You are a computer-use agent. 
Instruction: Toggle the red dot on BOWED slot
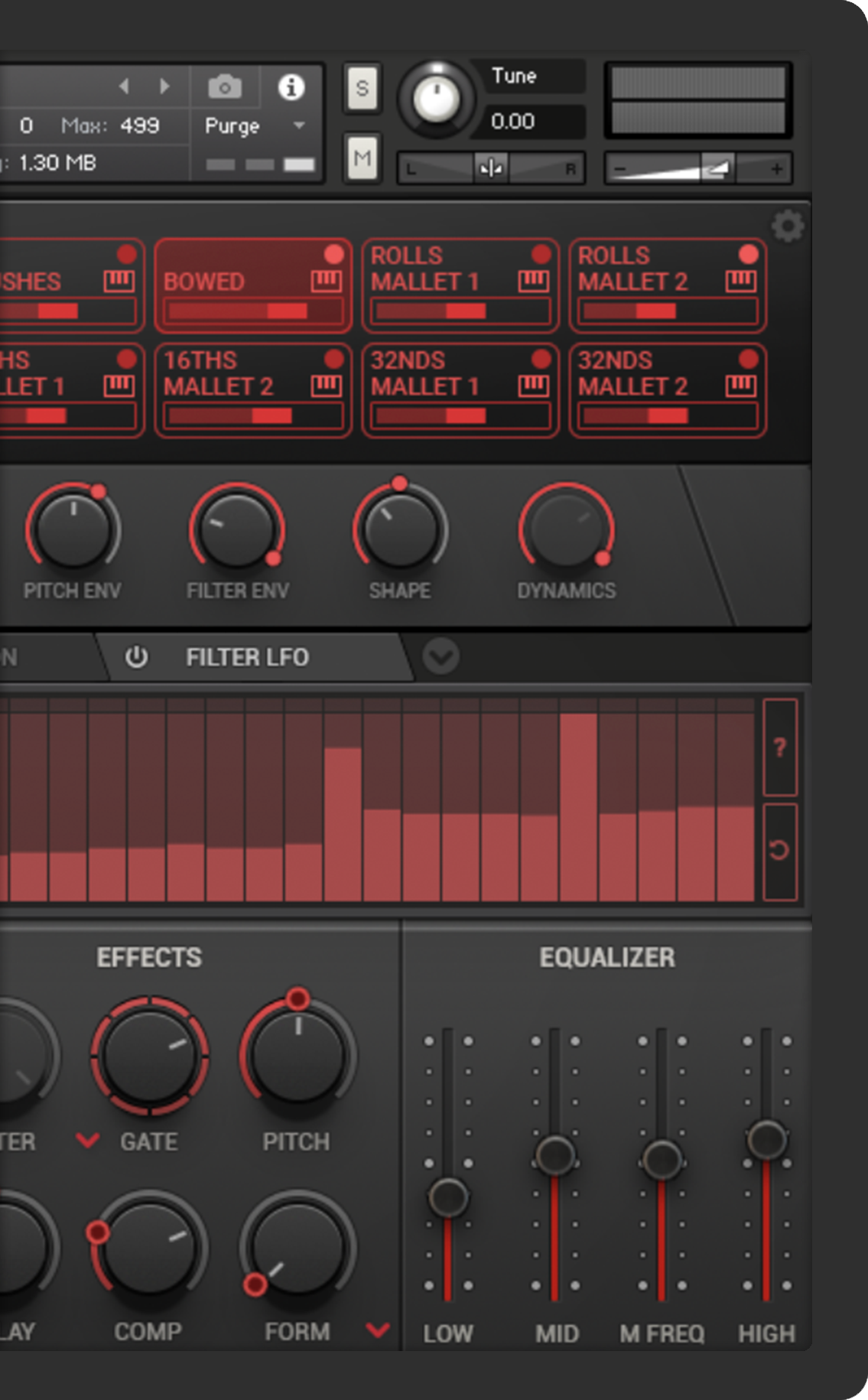334,254
